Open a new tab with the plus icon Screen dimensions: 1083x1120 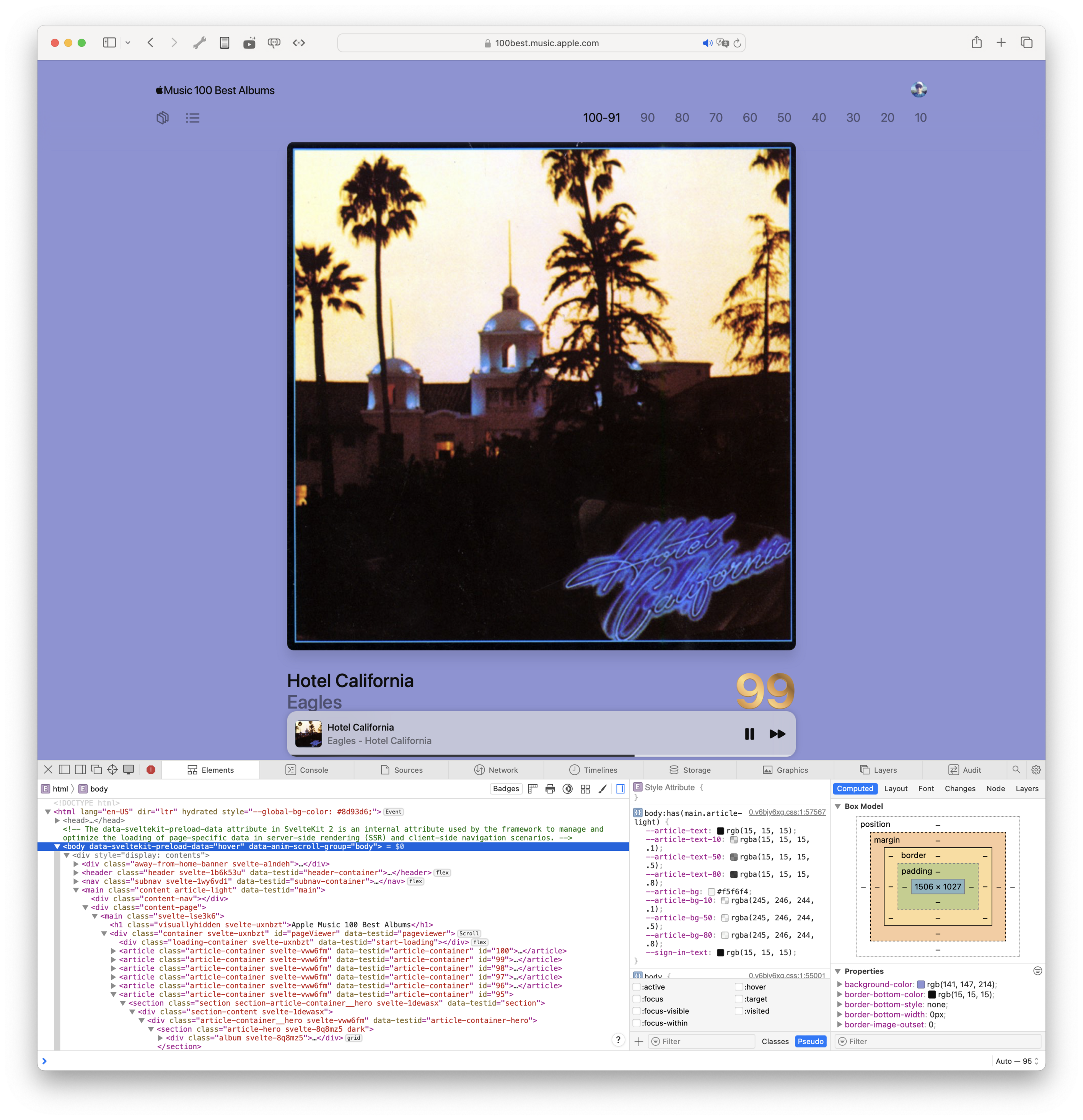(1001, 42)
